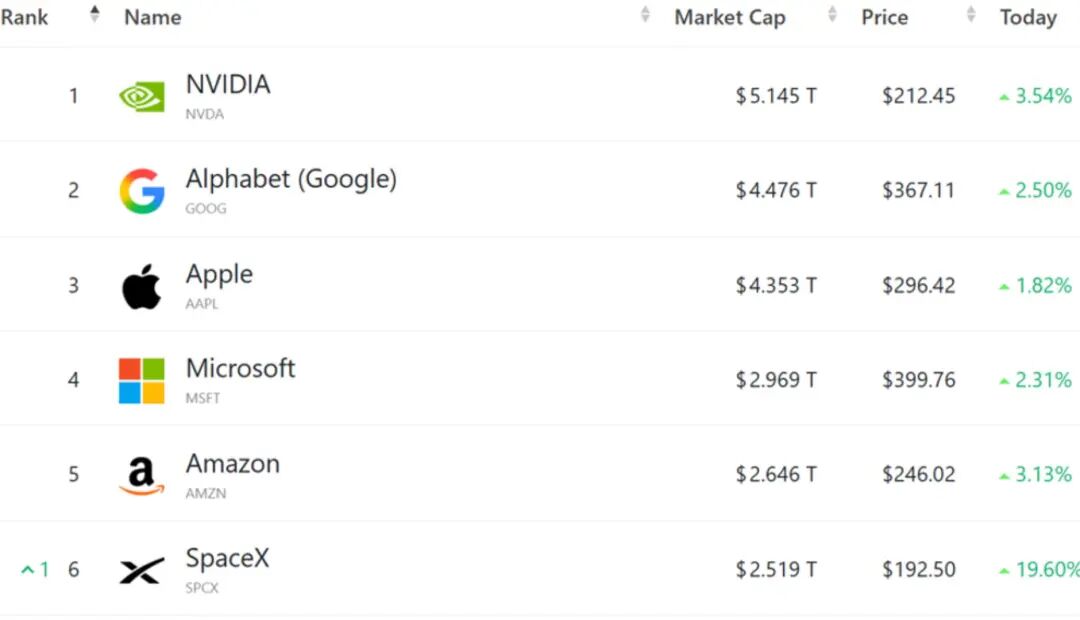This screenshot has width=1080, height=620.
Task: Click the Google G logo
Action: point(142,191)
